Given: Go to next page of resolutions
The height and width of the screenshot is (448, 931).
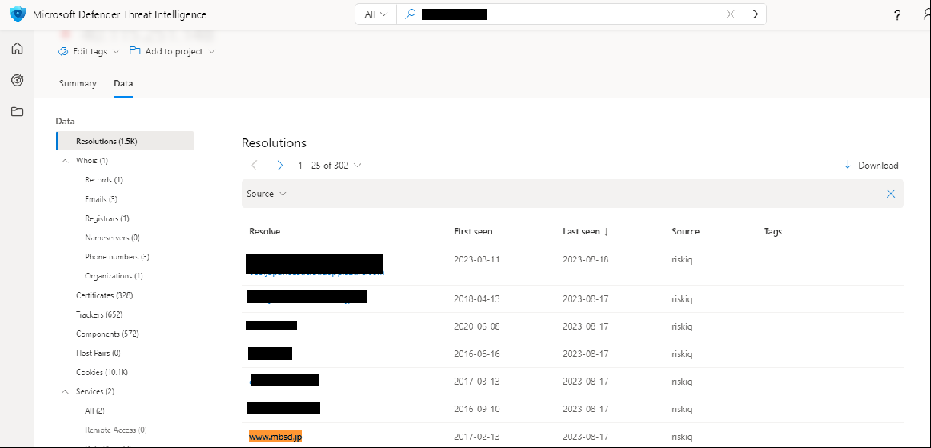Looking at the screenshot, I should tap(280, 165).
